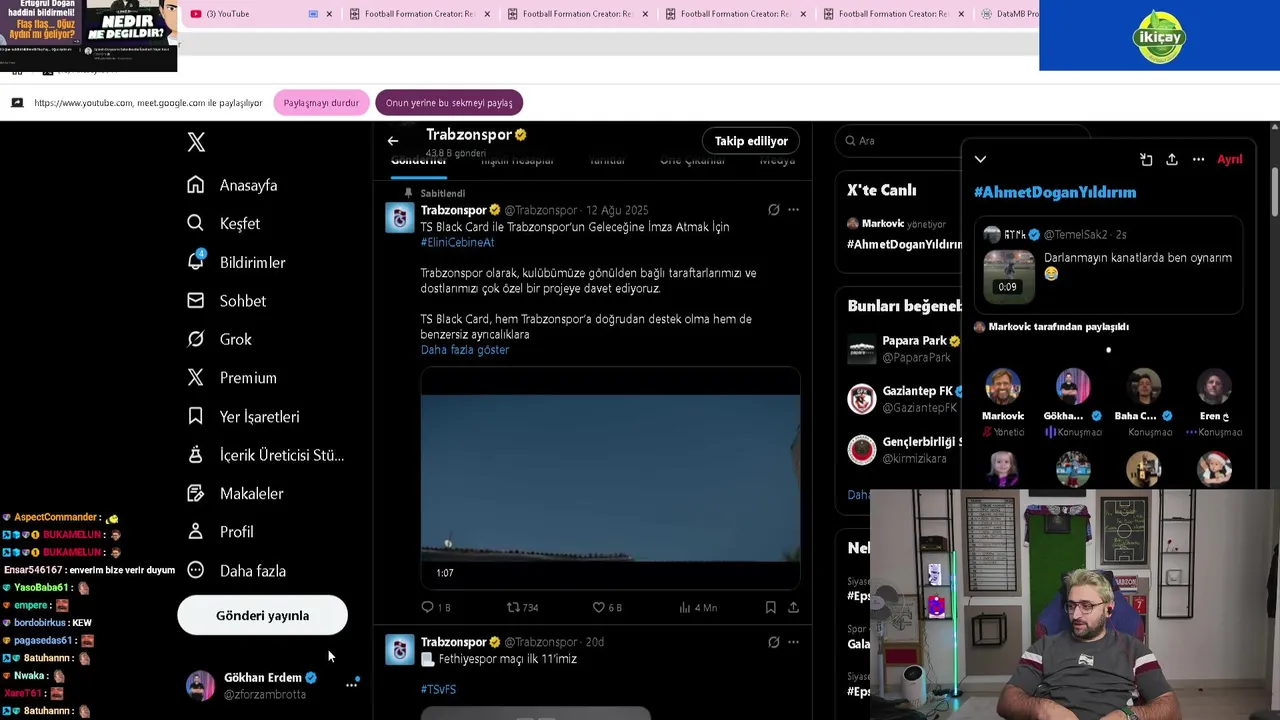The height and width of the screenshot is (720, 1280).
Task: Click Gönderi yayınla button
Action: click(x=262, y=615)
